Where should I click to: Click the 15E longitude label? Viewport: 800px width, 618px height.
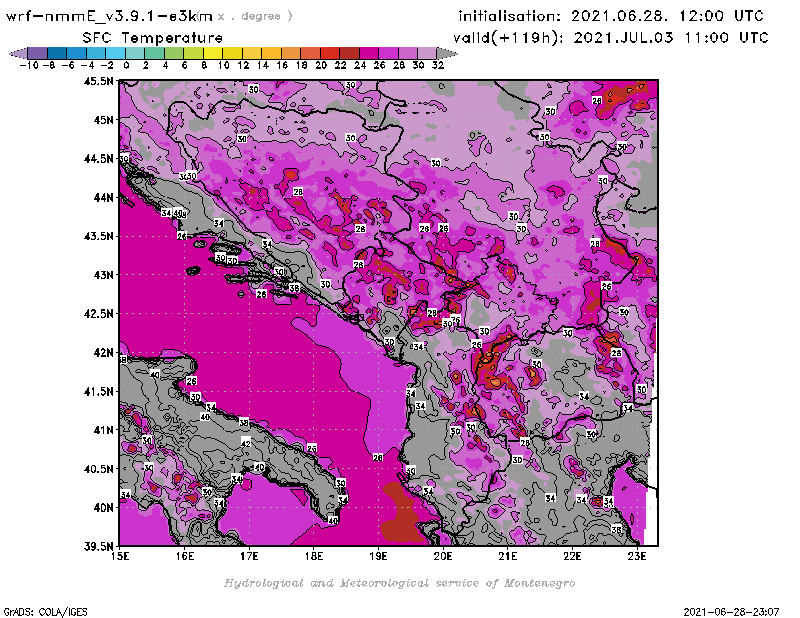coord(120,556)
